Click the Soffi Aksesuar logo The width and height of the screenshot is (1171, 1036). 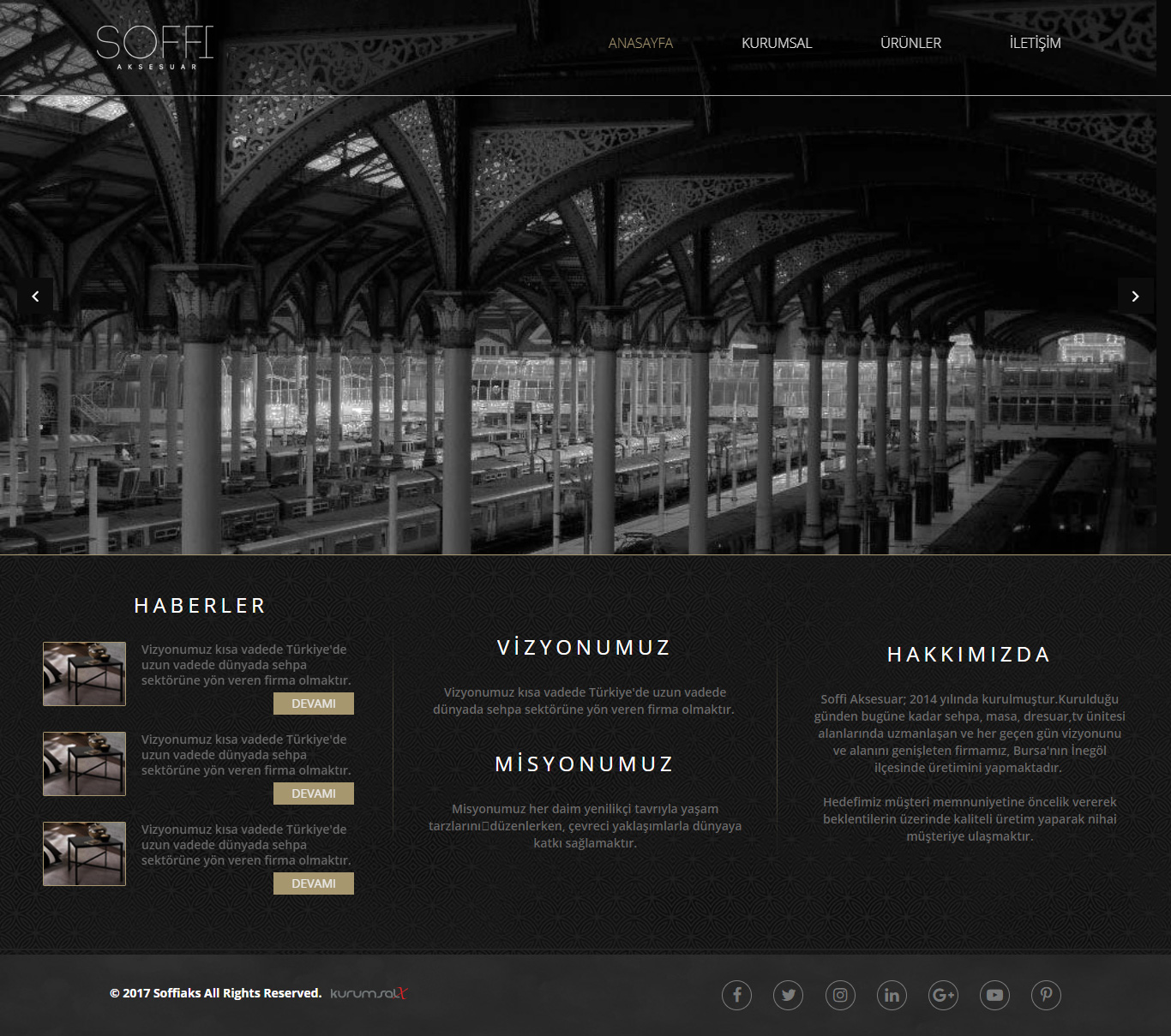(x=154, y=46)
